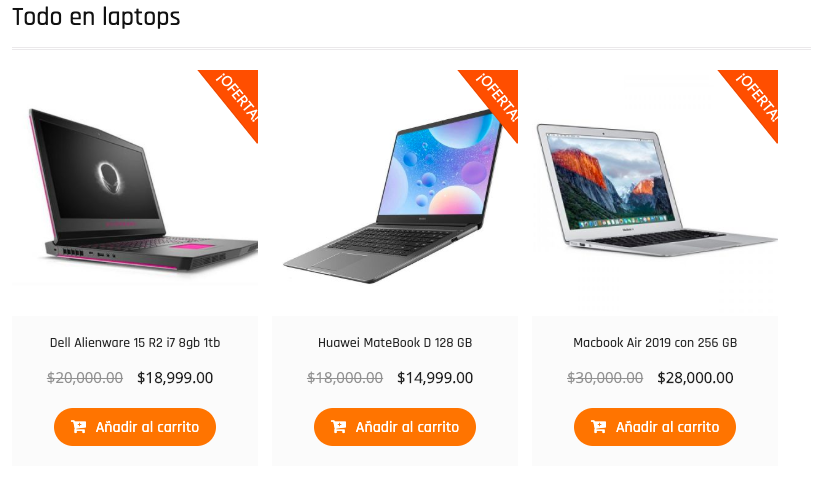Click the $18,999.00 sale price
Image resolution: width=824 pixels, height=485 pixels.
point(175,378)
